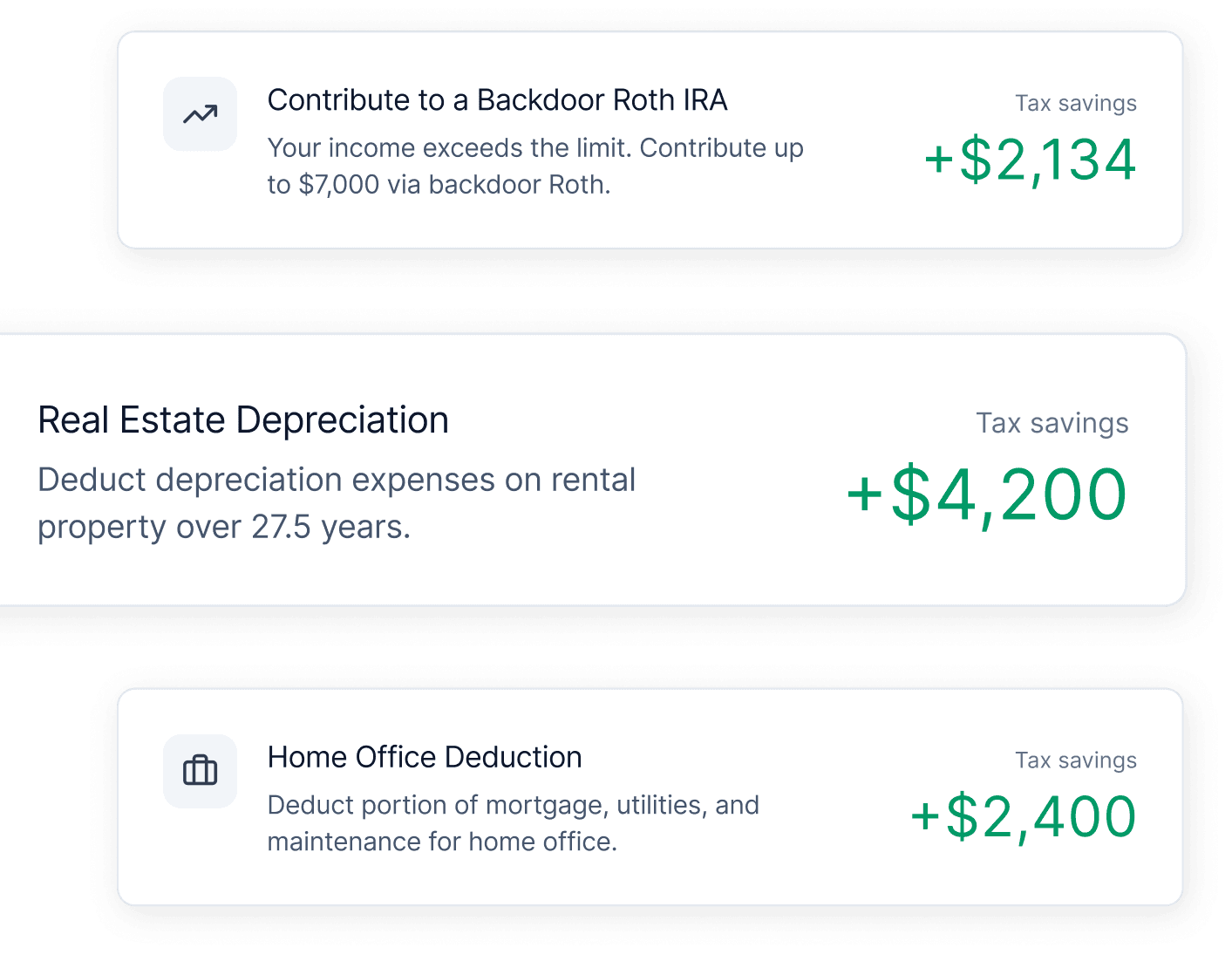Select the mortgage and utilities deduction description
Viewport: 1232px width, 975px height.
514,823
